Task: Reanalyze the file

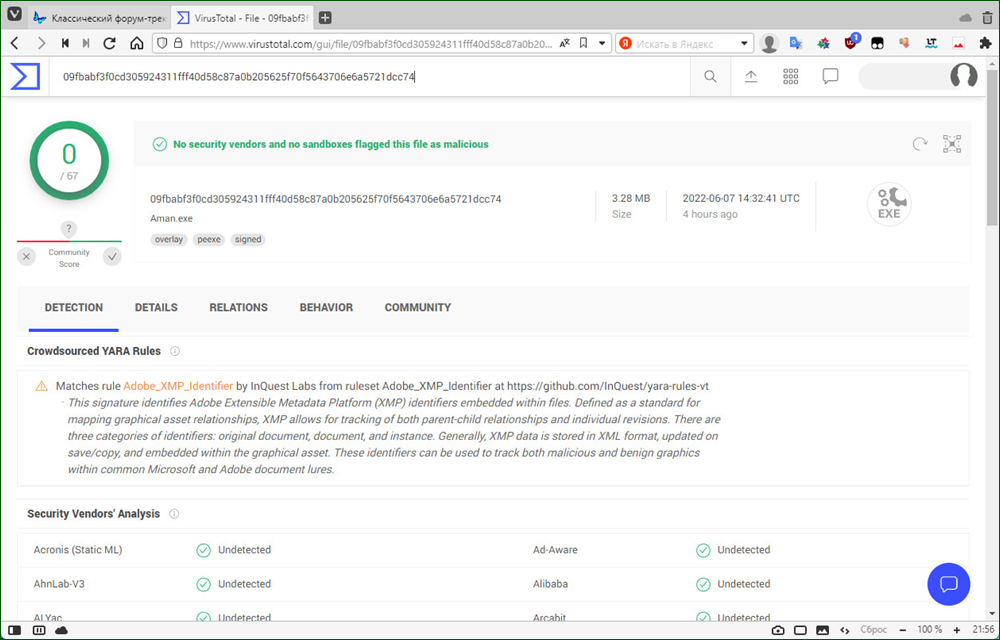Action: click(920, 144)
